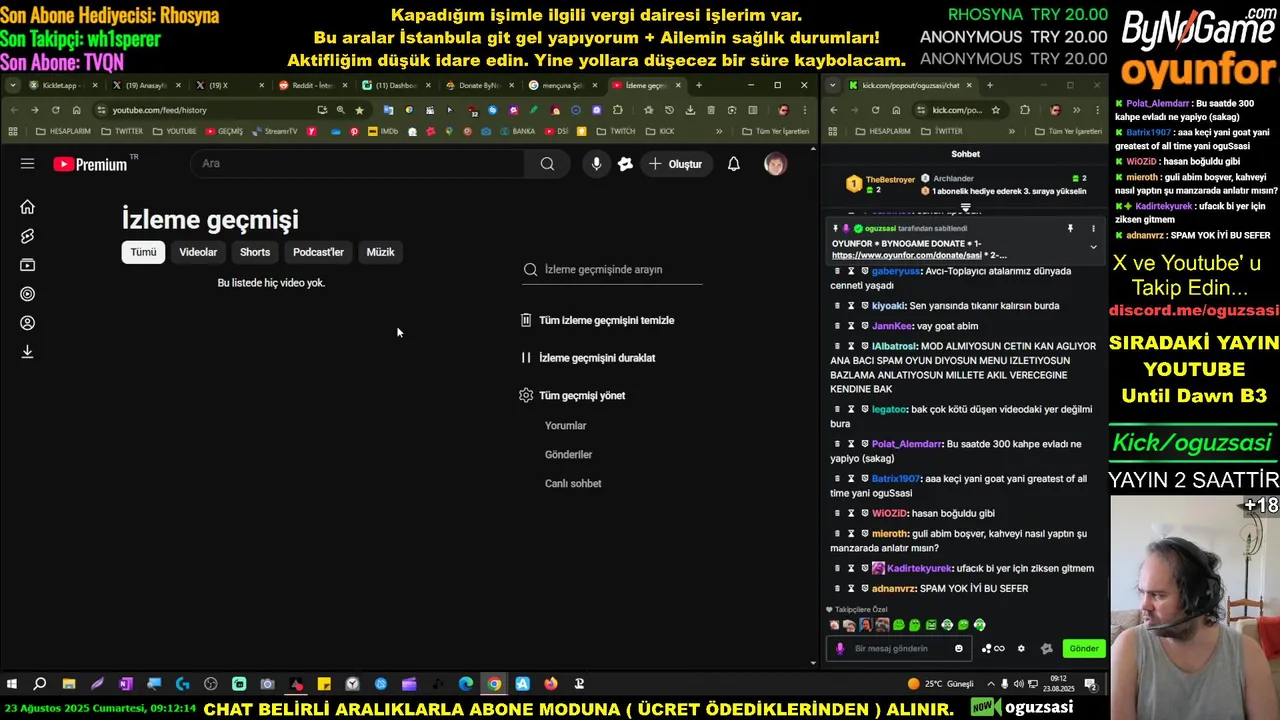Click Tüm izleme geçmişini temizle
The width and height of the screenshot is (1280, 720).
(x=597, y=320)
